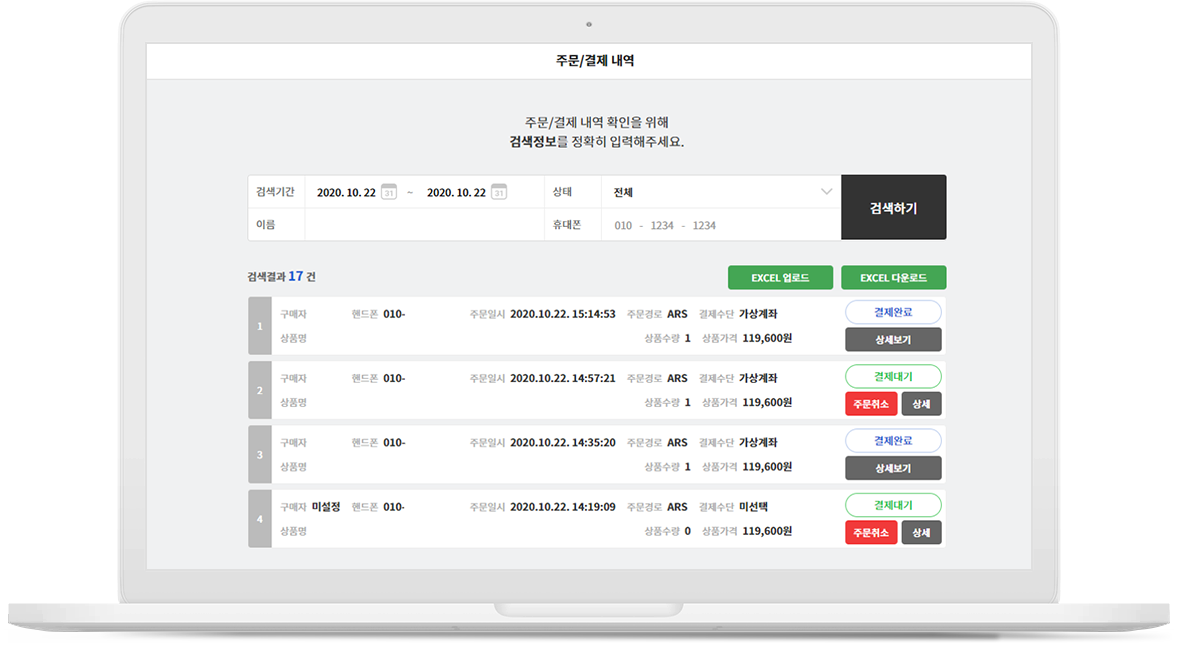Click 미선택 payment method in order 4
This screenshot has width=1180, height=650.
click(753, 507)
